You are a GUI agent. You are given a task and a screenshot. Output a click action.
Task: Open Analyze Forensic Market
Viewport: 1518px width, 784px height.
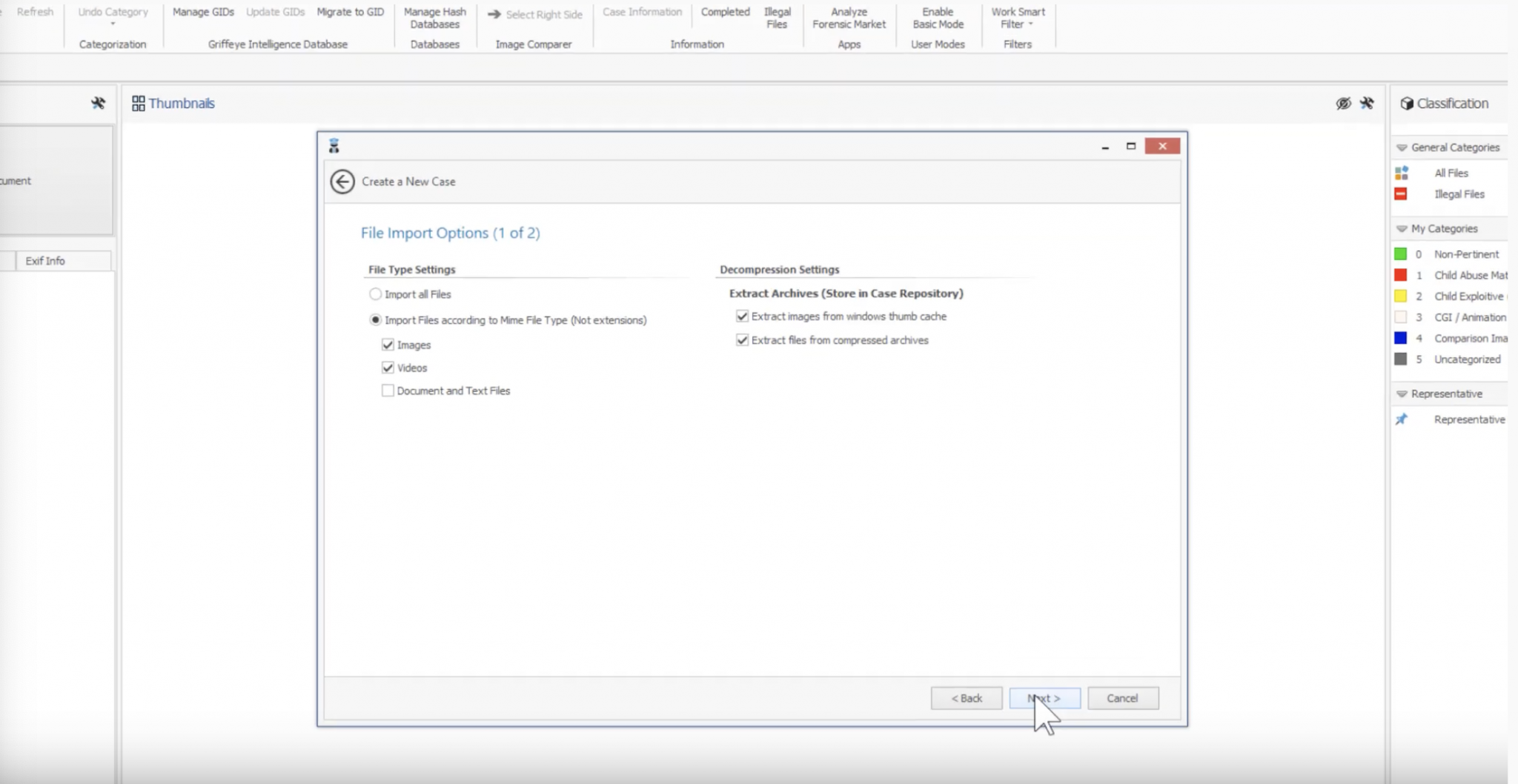pos(848,18)
